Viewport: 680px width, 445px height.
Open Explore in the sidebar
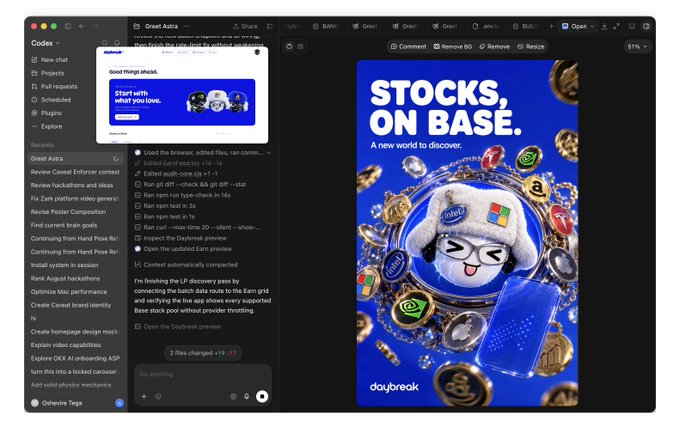click(x=47, y=126)
